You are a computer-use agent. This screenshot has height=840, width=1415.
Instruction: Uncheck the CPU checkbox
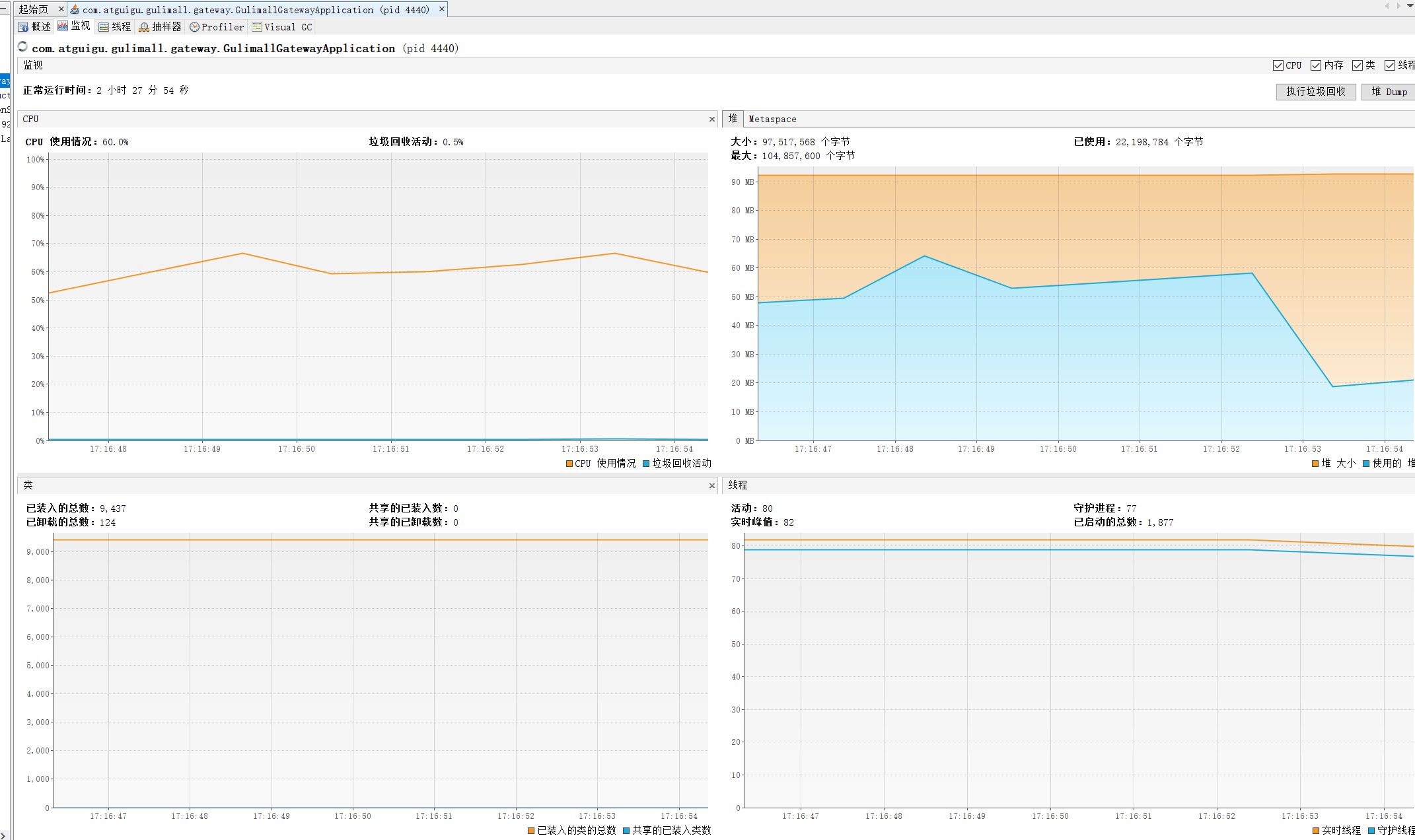[1278, 65]
